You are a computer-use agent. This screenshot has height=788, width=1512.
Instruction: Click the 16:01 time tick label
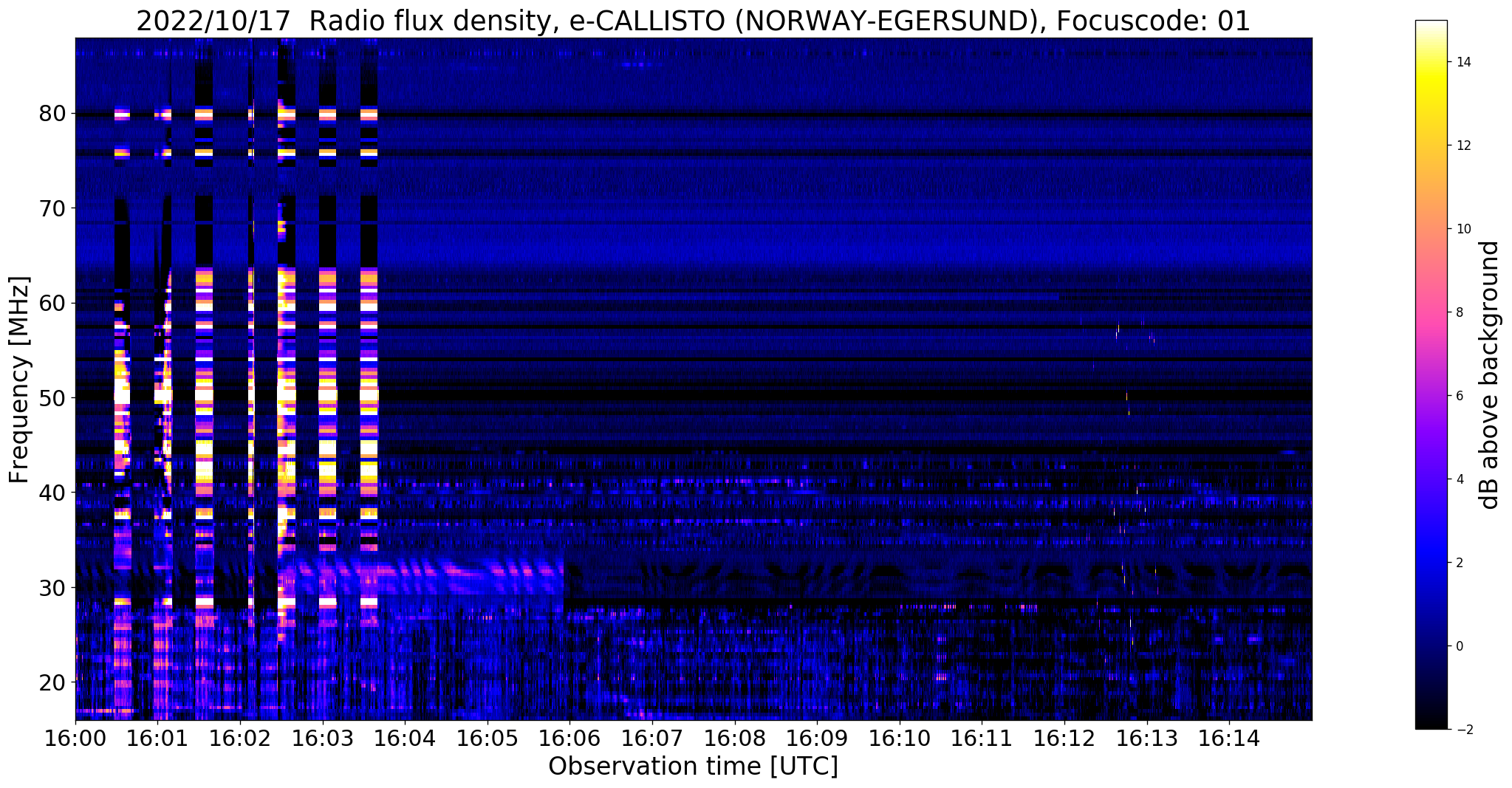tap(158, 739)
